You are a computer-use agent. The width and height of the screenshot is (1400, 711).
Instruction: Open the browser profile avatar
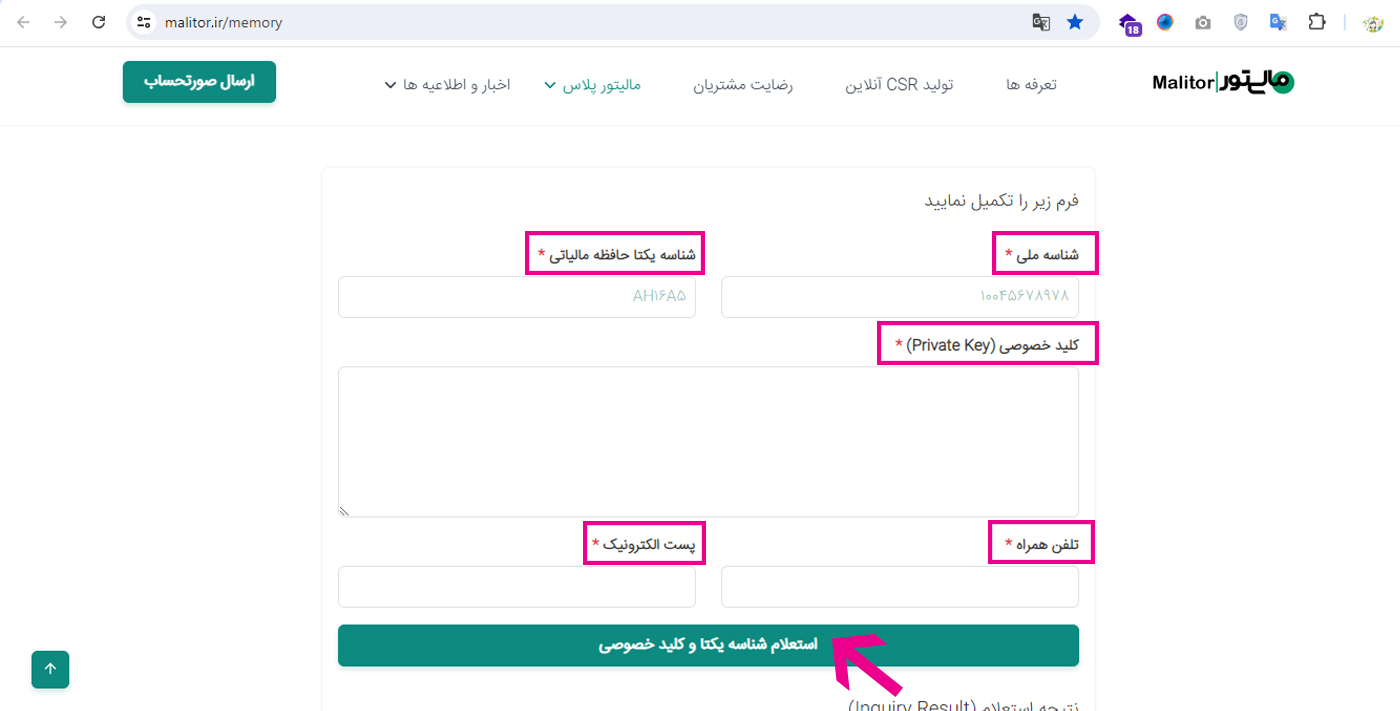(1373, 22)
